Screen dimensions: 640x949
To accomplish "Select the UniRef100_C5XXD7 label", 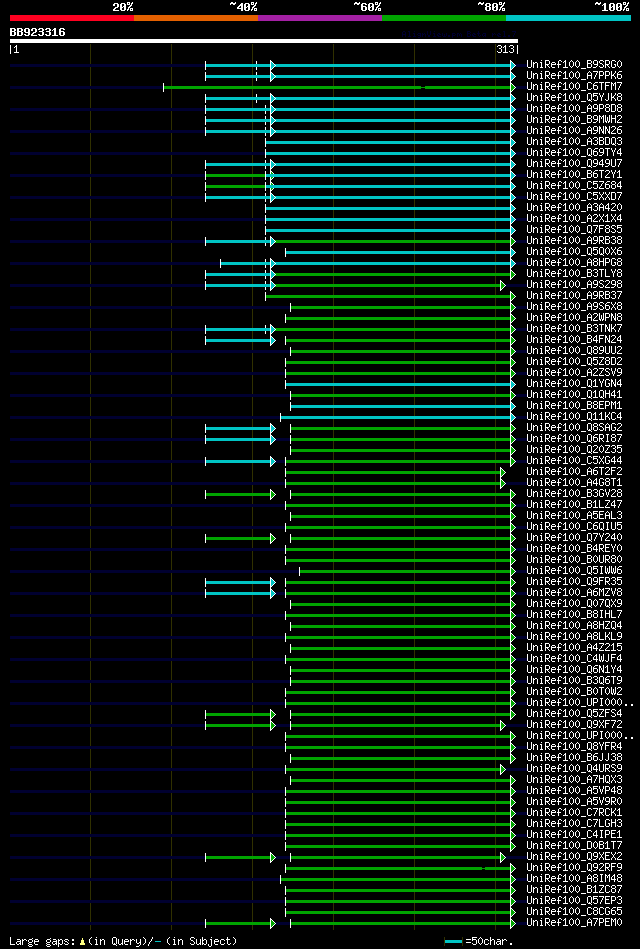I will (575, 197).
